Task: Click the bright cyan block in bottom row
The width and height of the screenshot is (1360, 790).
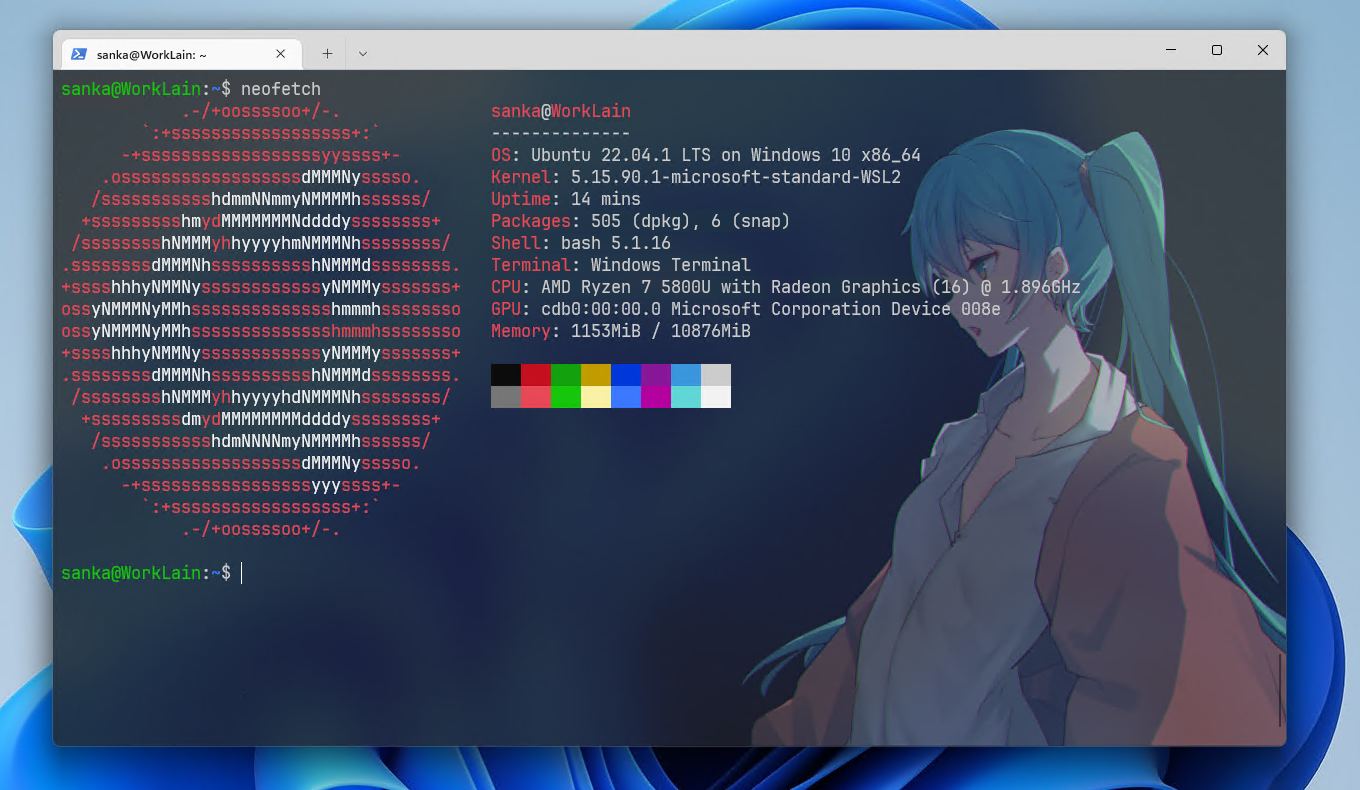Action: pos(686,397)
